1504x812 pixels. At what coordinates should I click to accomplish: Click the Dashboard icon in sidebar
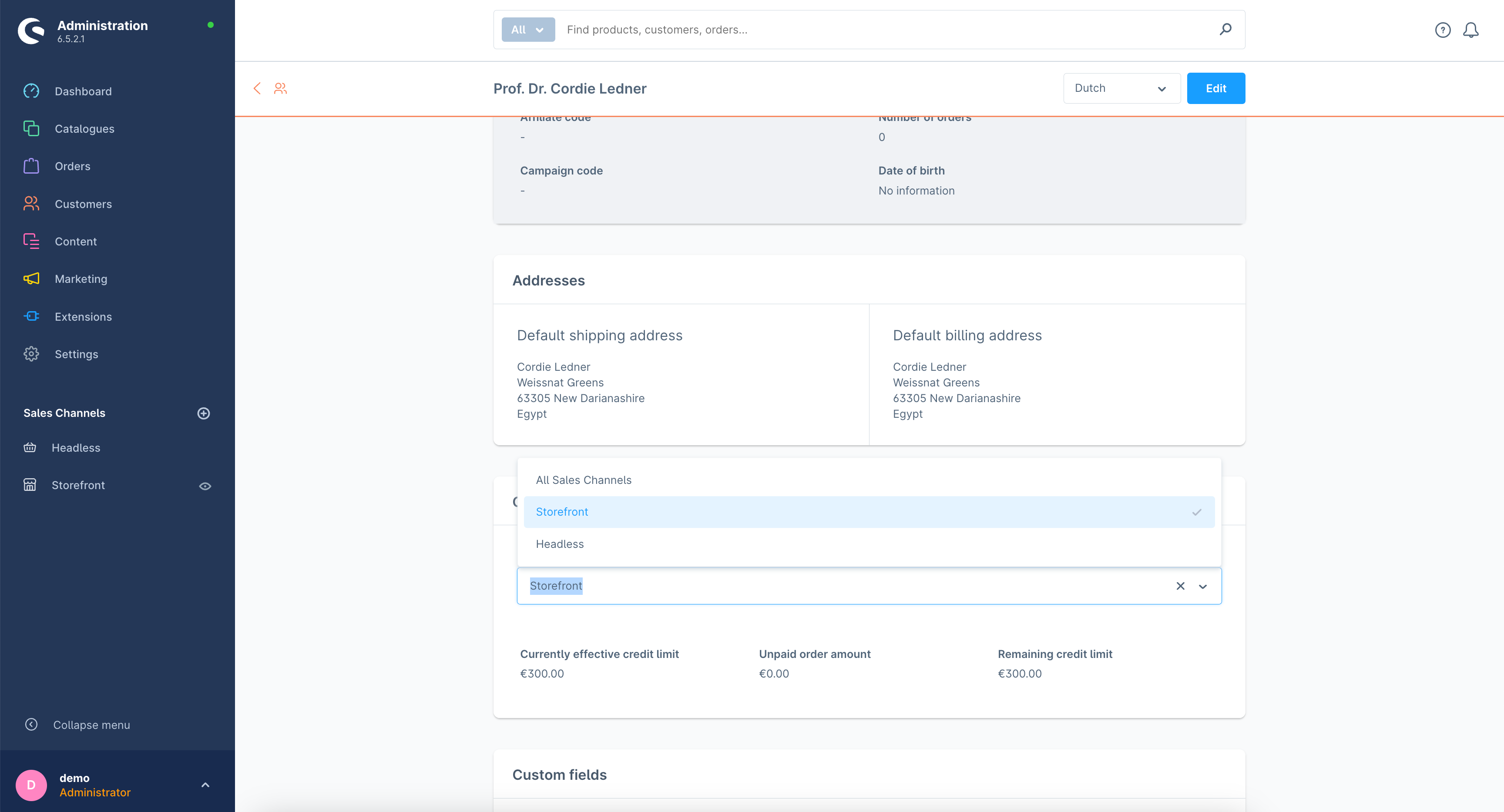pos(31,91)
